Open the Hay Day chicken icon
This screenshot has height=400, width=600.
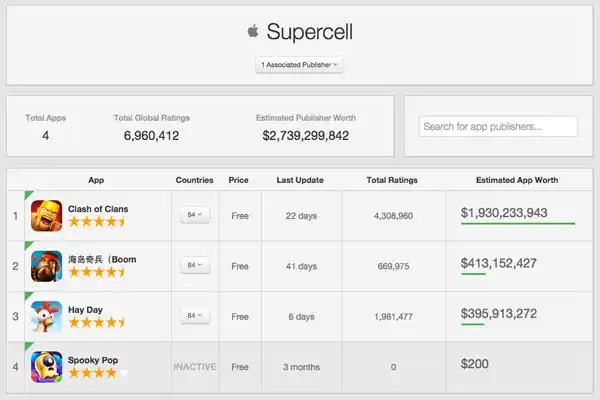pos(46,317)
